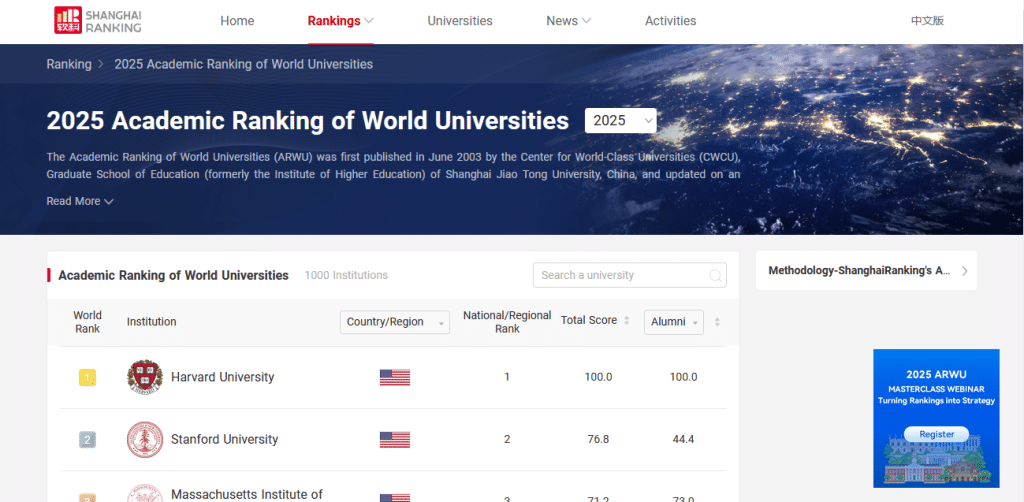
Task: Expand Read More description
Action: tap(80, 201)
